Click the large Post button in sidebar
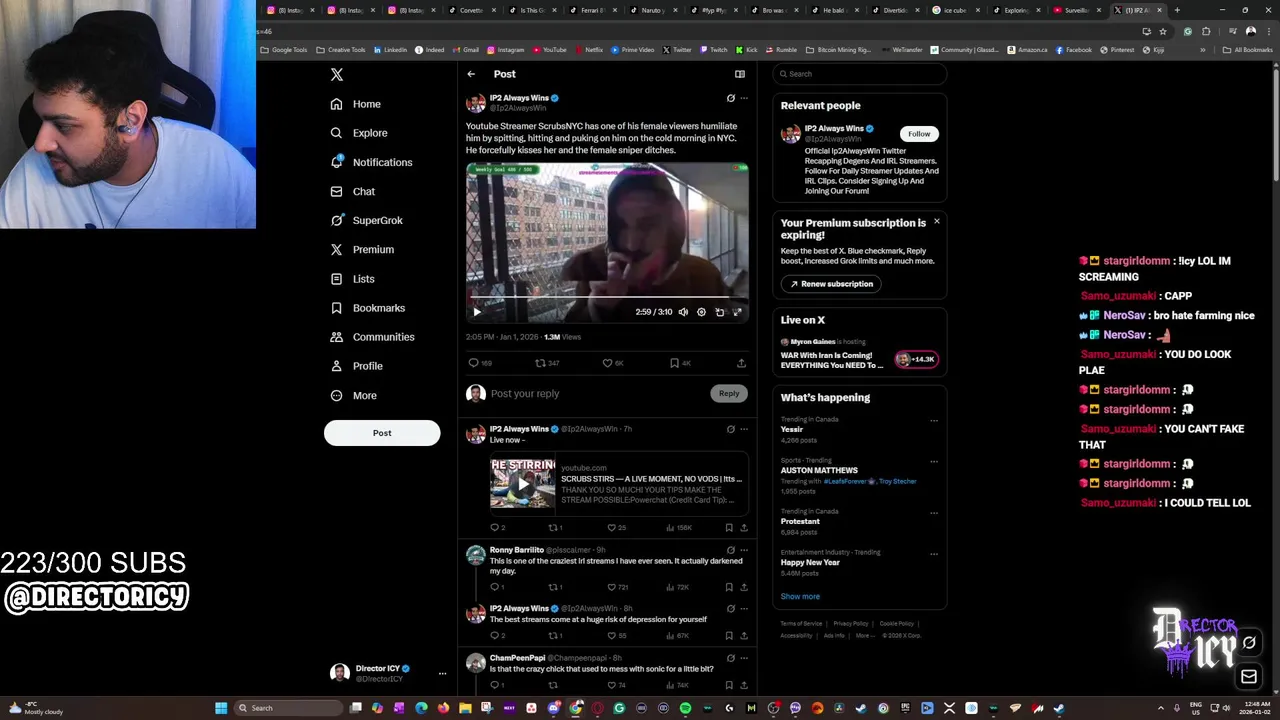The height and width of the screenshot is (720, 1280). tap(382, 433)
